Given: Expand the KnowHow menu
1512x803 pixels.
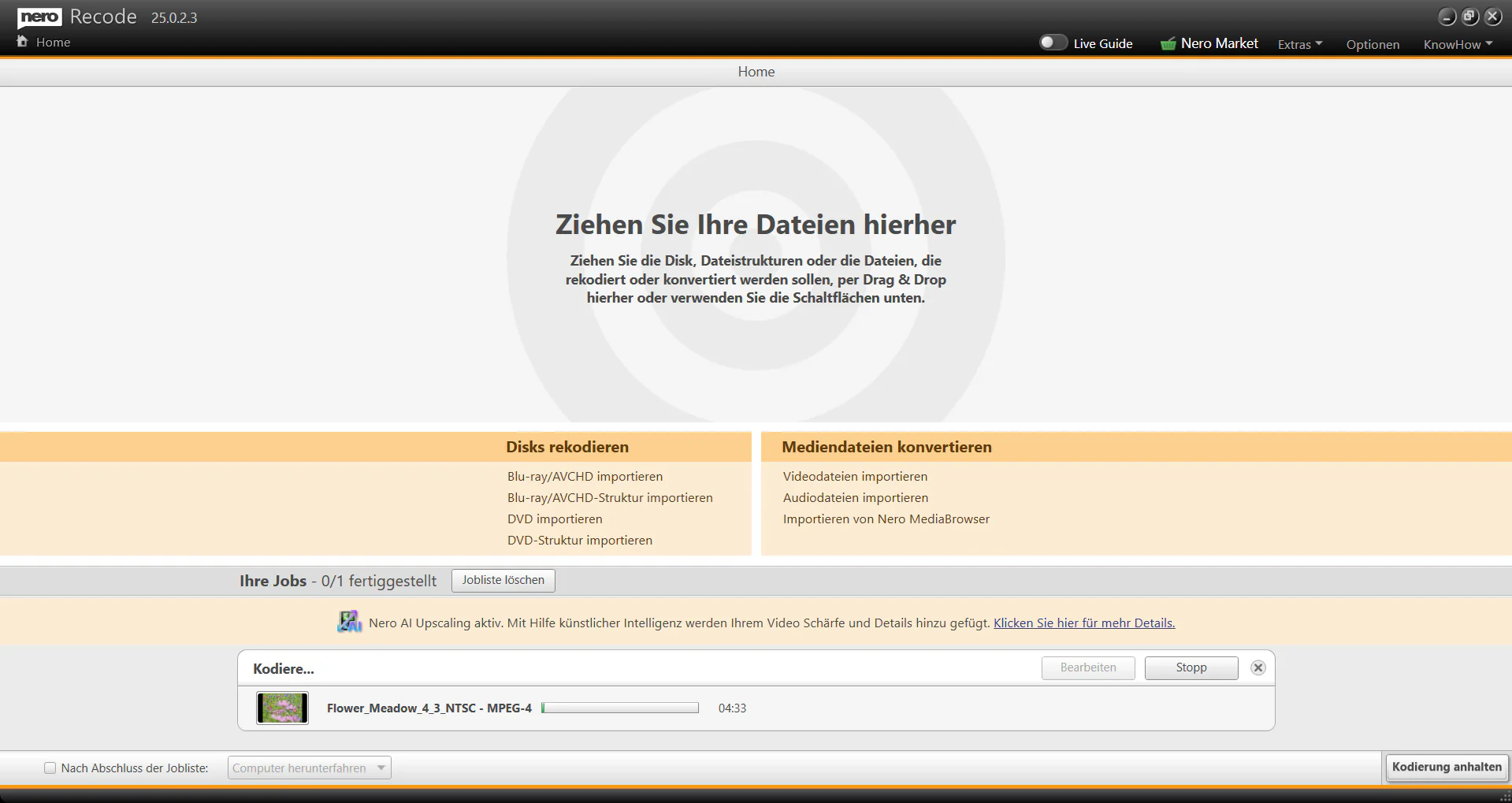Looking at the screenshot, I should coord(1458,44).
